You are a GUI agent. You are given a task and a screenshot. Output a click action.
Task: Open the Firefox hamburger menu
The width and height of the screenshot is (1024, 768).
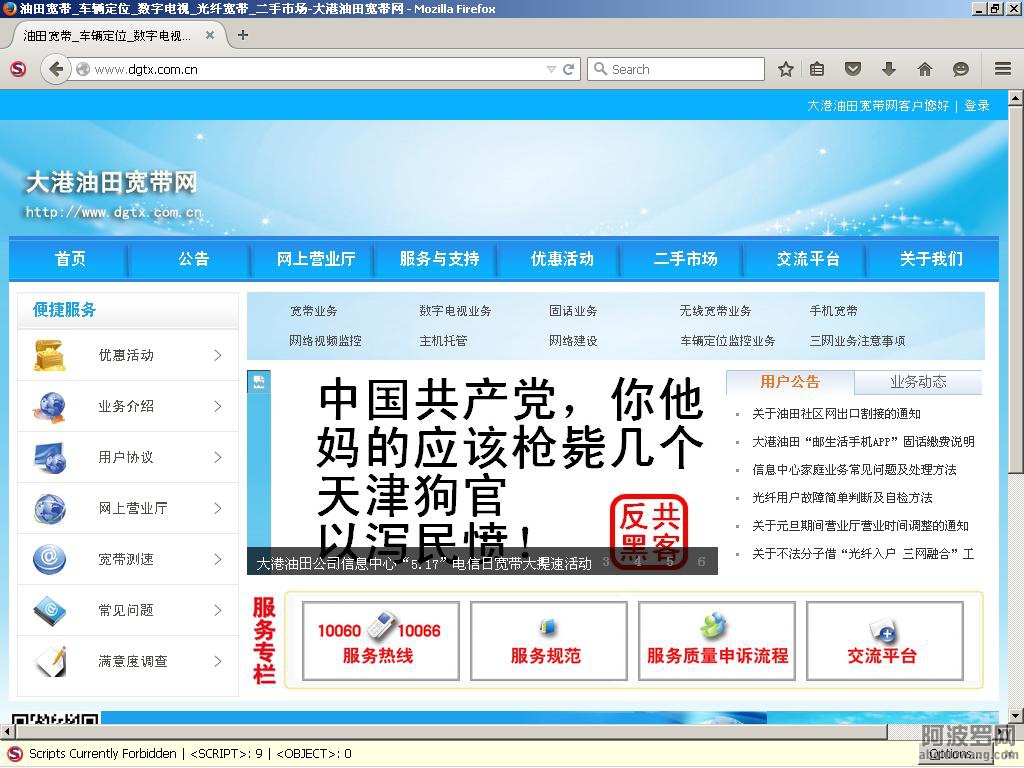pyautogui.click(x=1003, y=69)
